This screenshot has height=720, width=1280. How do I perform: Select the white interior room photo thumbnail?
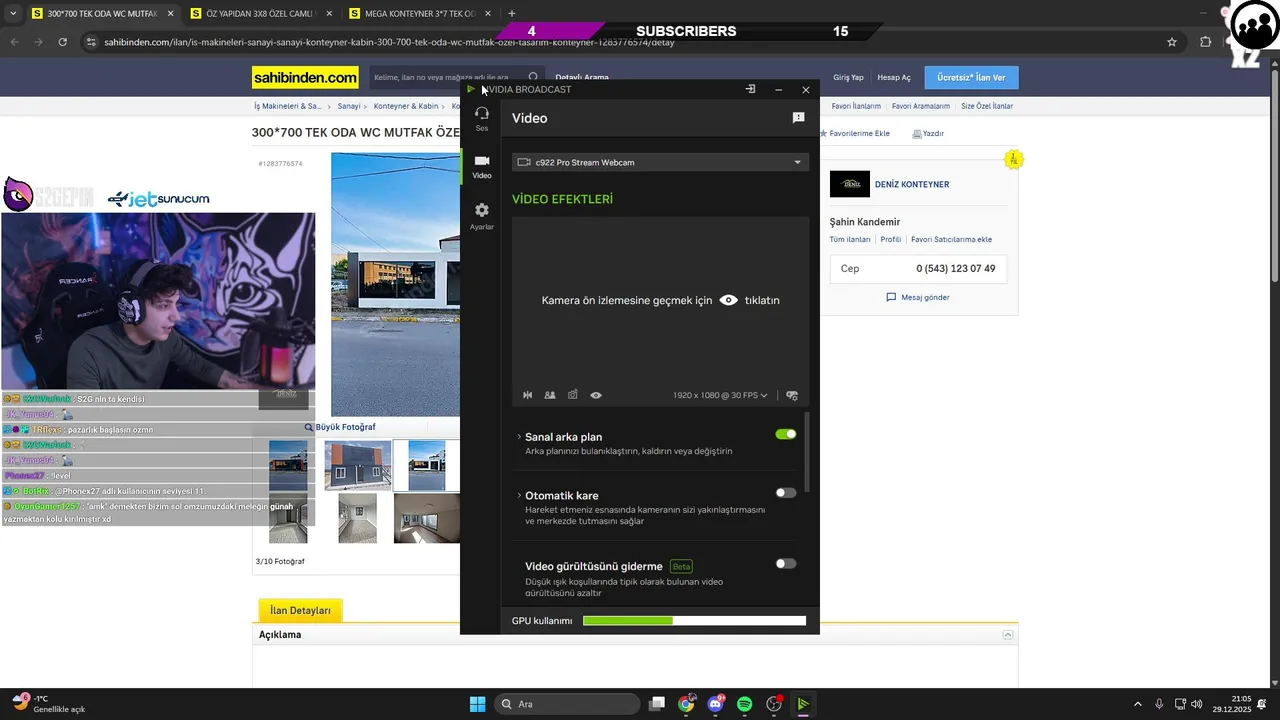[x=358, y=518]
